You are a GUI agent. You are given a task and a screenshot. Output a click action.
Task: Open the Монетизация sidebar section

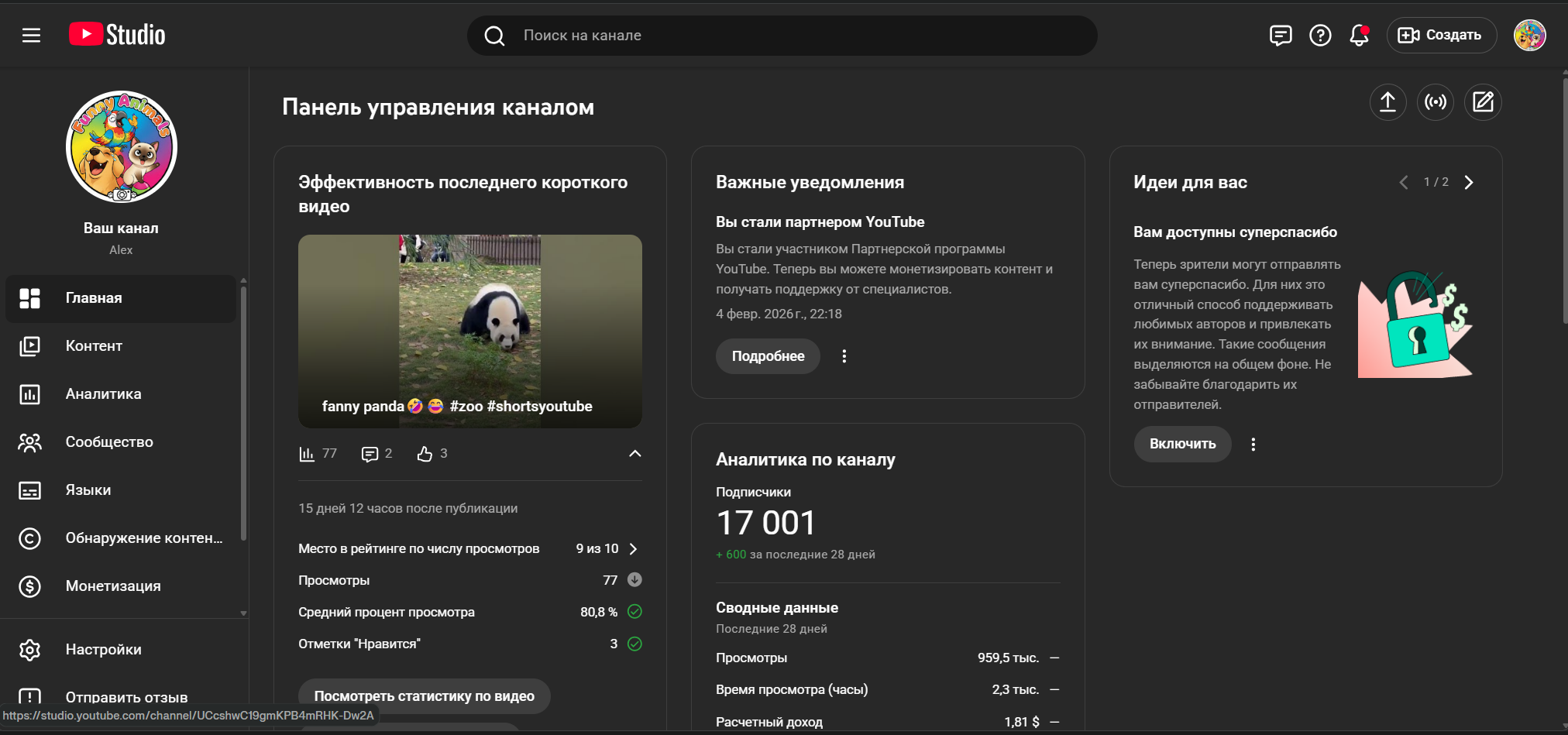tap(113, 586)
